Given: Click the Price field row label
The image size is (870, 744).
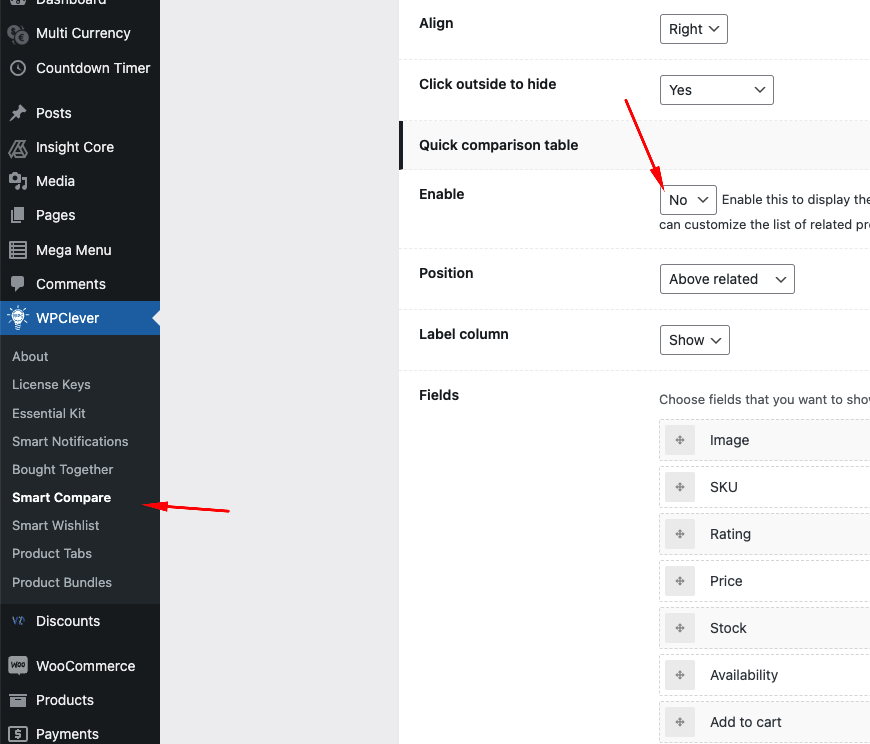Looking at the screenshot, I should [x=726, y=581].
